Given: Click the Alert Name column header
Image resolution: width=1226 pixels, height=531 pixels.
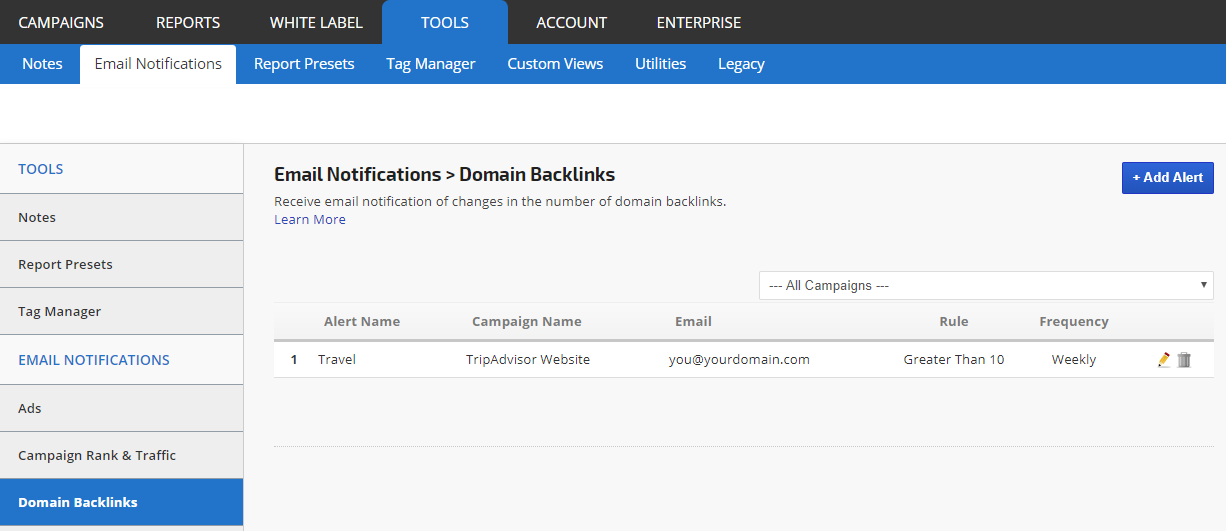Looking at the screenshot, I should (x=361, y=321).
